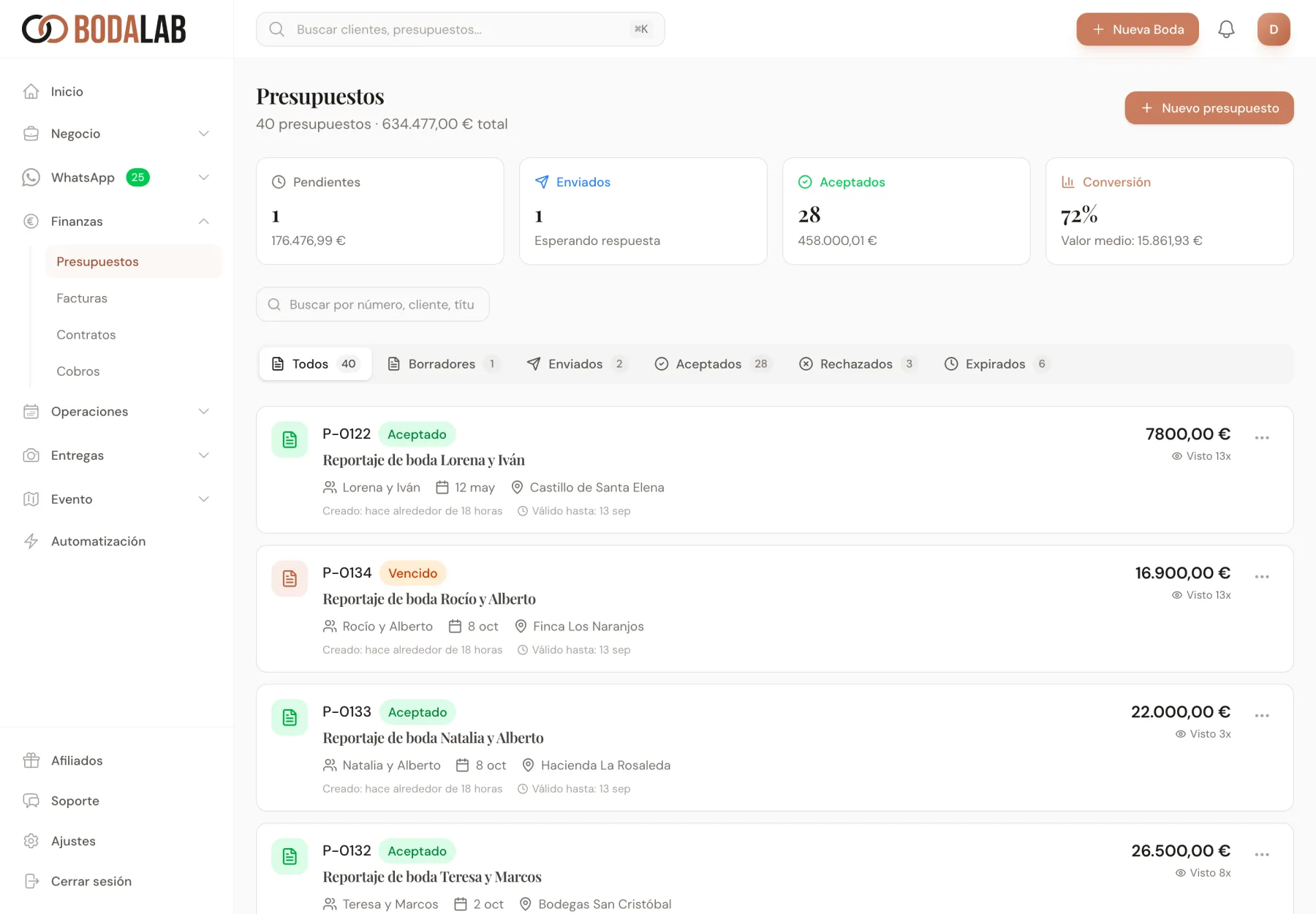This screenshot has height=914, width=1316.
Task: Open Contratos in the sidebar
Action: click(134, 335)
